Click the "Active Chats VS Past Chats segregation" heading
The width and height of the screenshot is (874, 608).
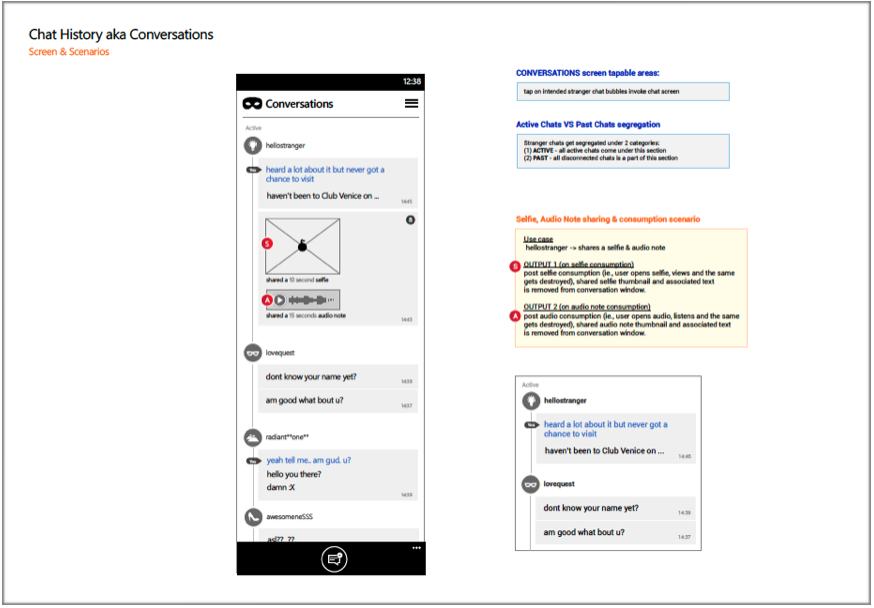click(x=588, y=124)
